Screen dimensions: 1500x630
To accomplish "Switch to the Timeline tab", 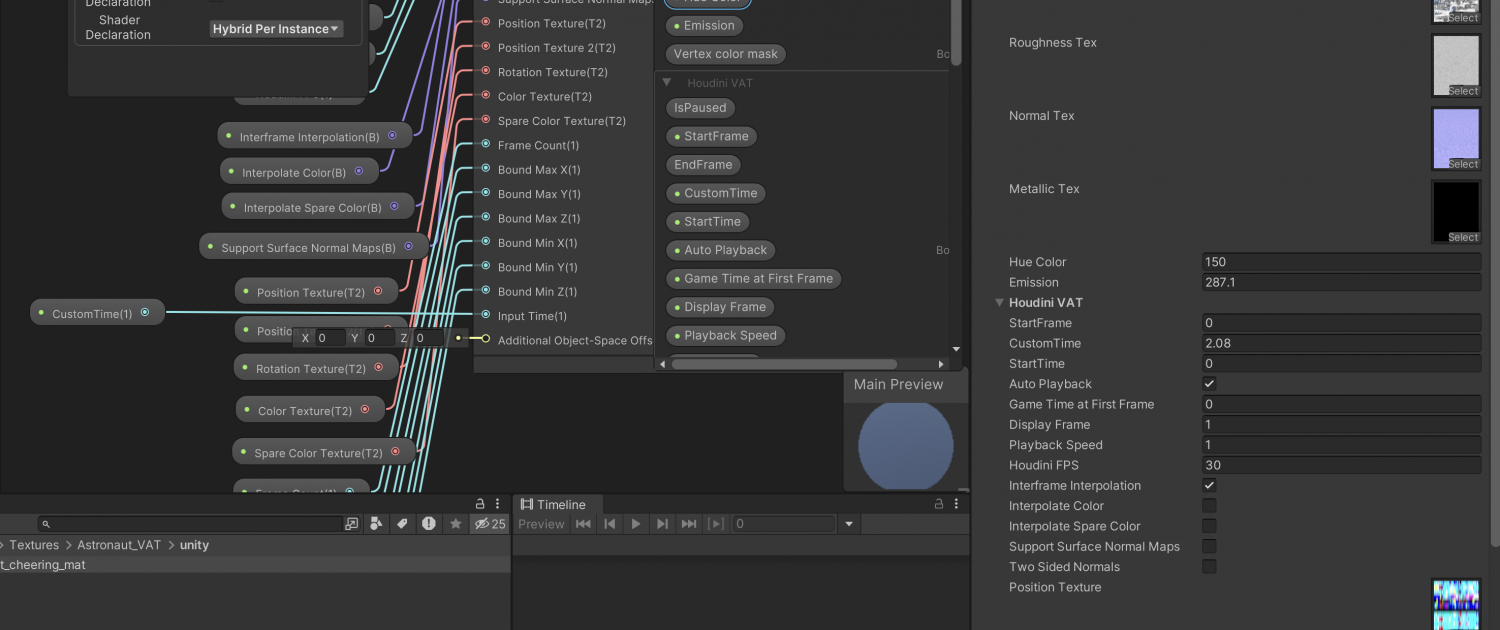I will point(553,504).
